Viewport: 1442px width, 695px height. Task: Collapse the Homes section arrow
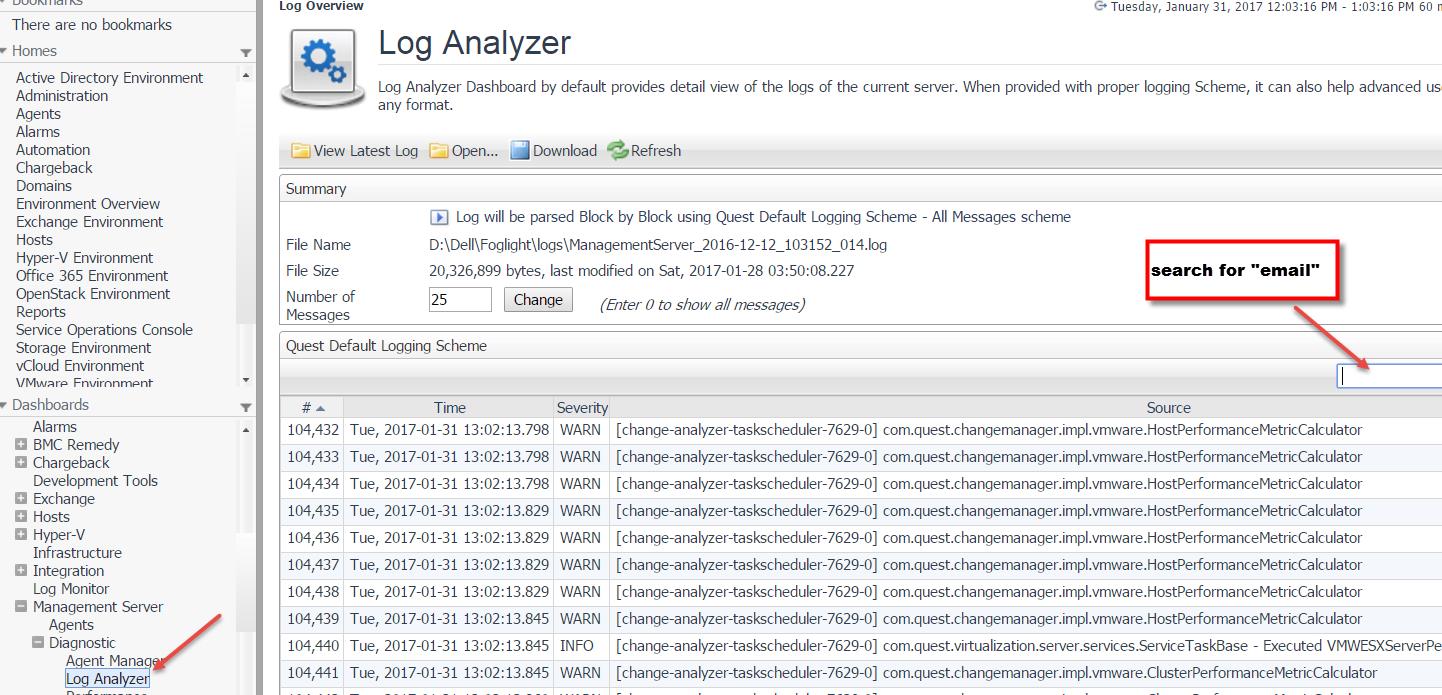pos(245,52)
